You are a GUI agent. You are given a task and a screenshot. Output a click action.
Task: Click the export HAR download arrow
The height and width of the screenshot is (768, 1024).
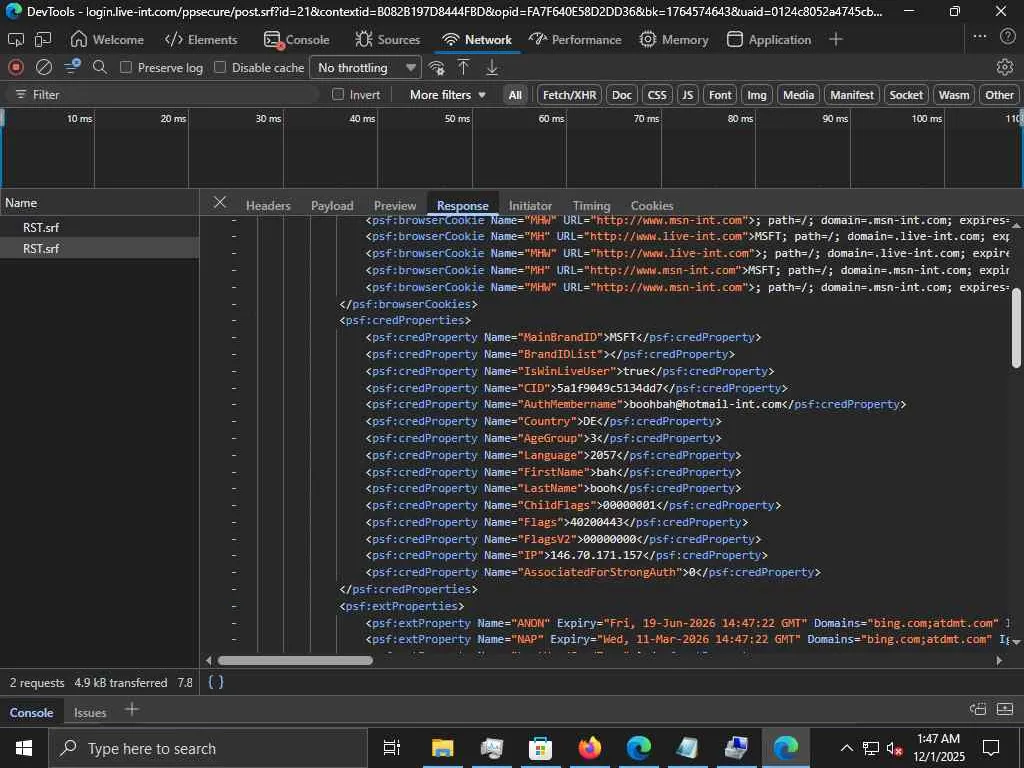click(492, 67)
